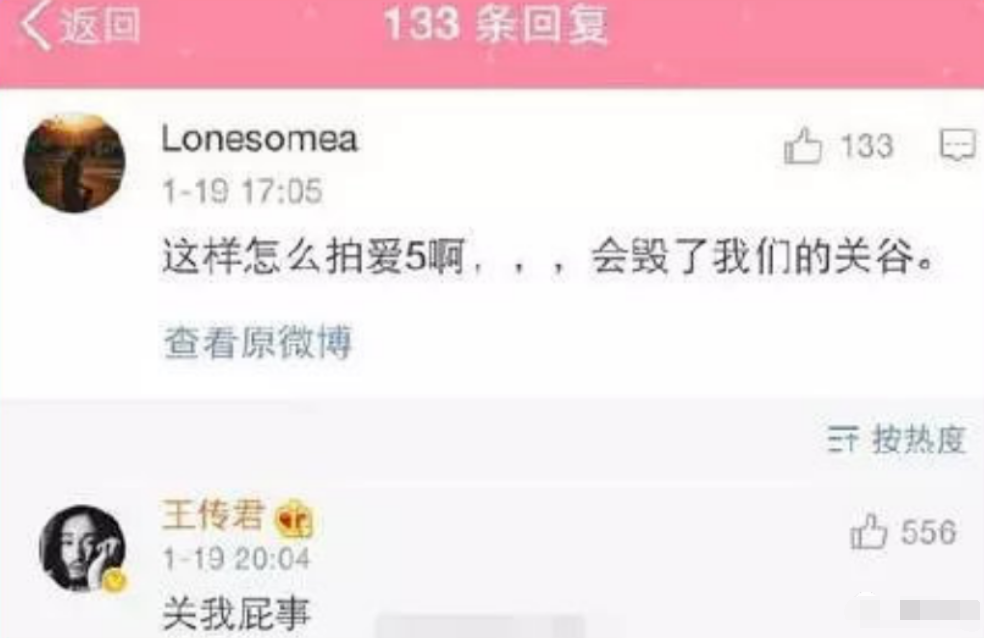Tap 王传君's membership crown badge
Screen dimensions: 984x638
(x=294, y=519)
